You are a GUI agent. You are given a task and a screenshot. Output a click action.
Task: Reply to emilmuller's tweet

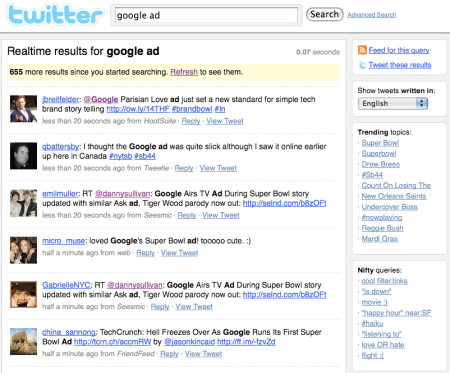click(x=187, y=215)
